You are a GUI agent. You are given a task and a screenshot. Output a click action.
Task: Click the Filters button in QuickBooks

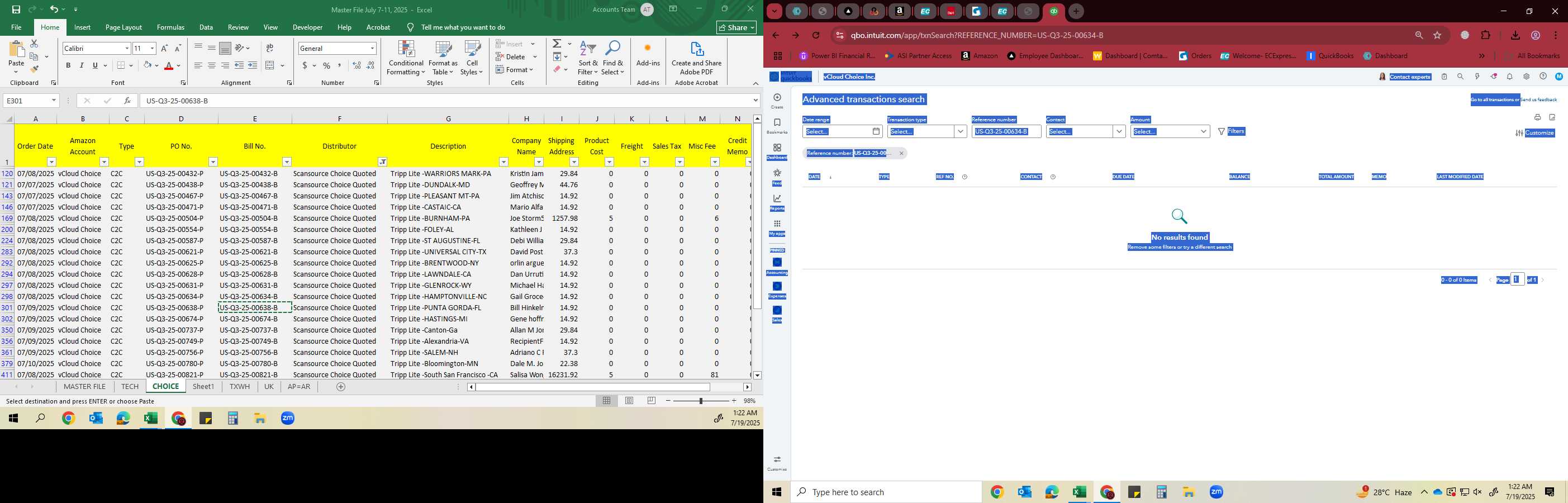tap(1232, 131)
